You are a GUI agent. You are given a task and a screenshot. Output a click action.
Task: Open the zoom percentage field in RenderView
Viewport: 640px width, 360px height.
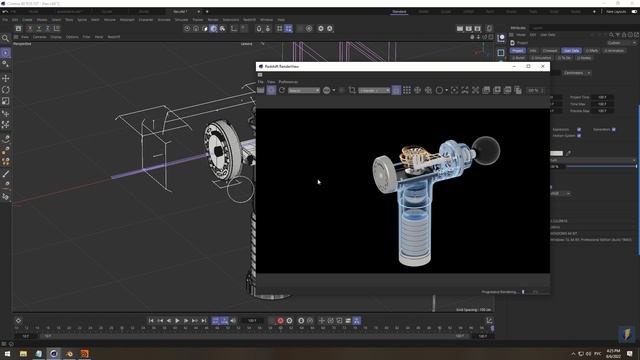(x=535, y=90)
